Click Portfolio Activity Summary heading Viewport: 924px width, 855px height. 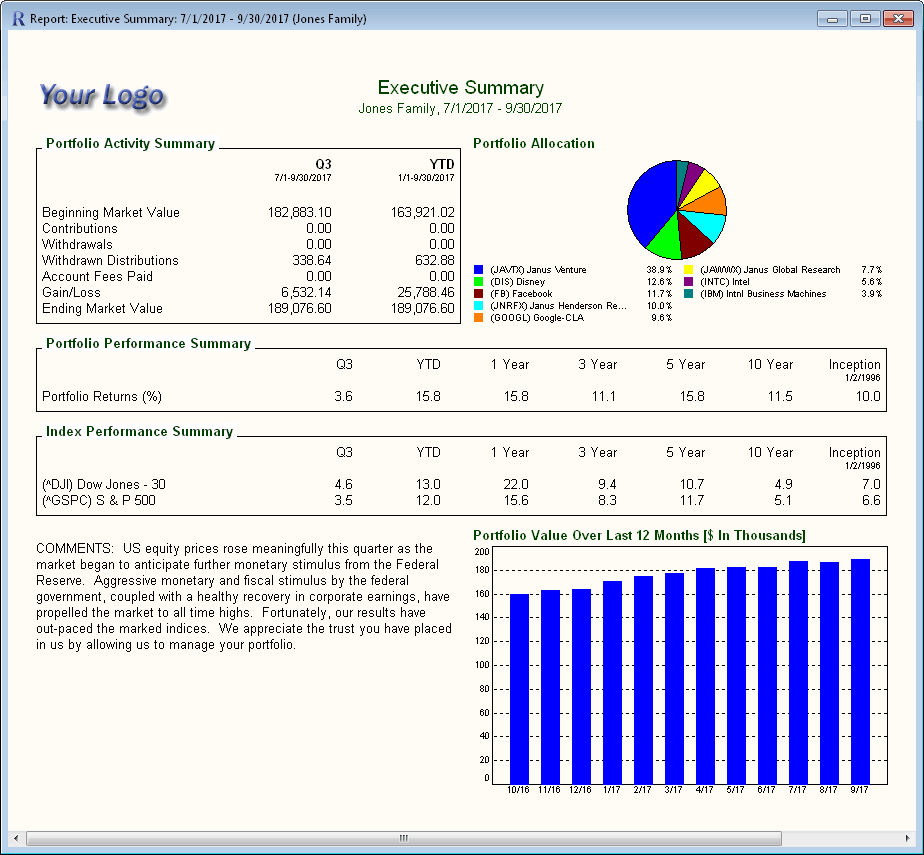[x=130, y=144]
